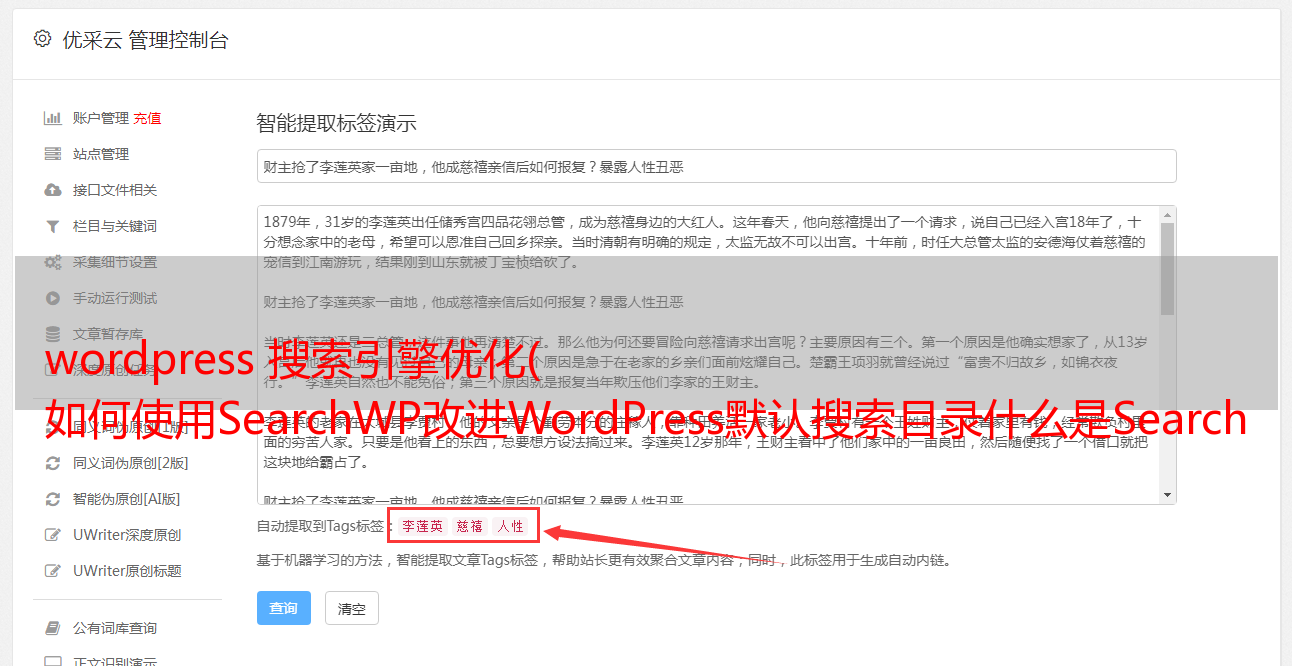Open 智能伪原创[AI版] menu item

click(126, 499)
